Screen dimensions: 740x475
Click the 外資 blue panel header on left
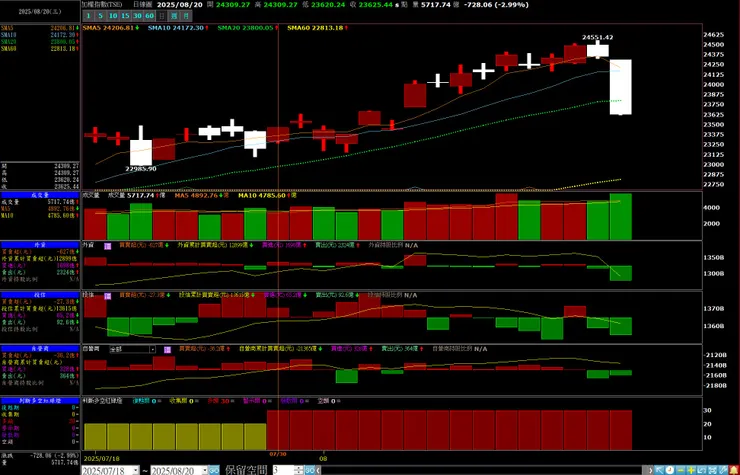click(40, 245)
